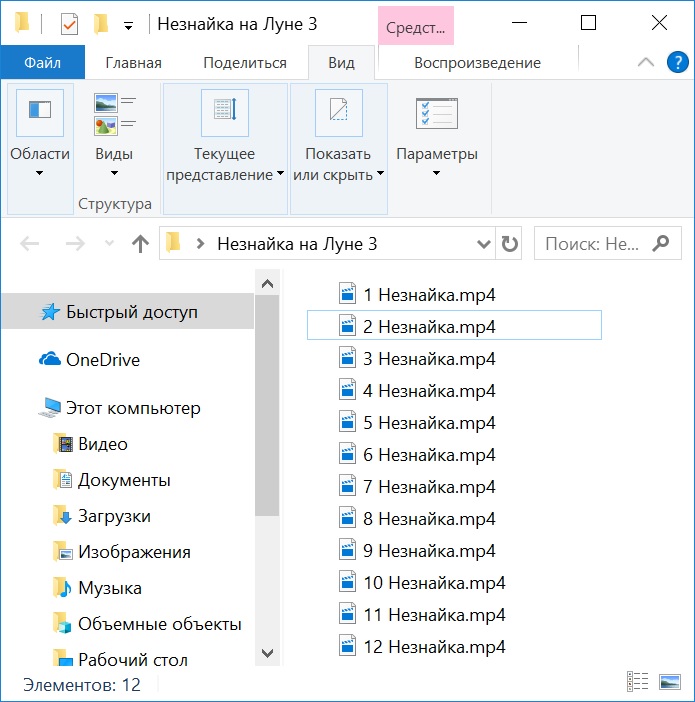Select Быстрый доступ in navigation pane

point(128,312)
